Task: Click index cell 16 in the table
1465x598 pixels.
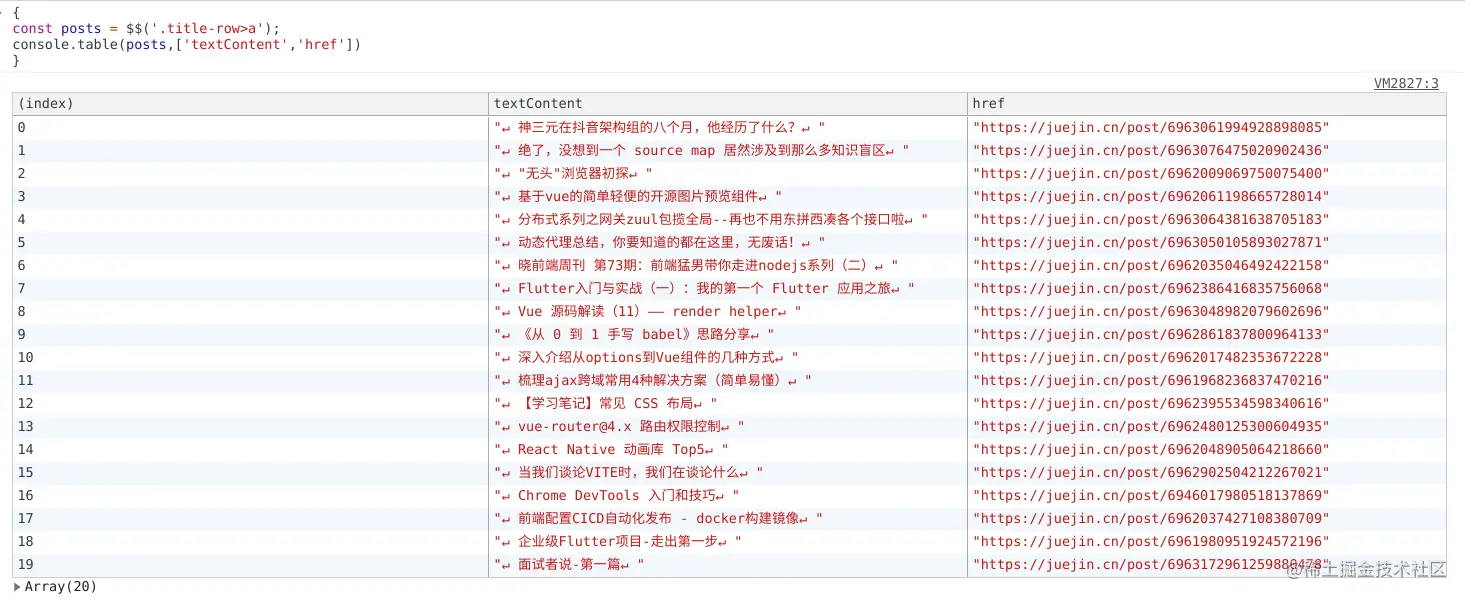Action: pos(250,495)
